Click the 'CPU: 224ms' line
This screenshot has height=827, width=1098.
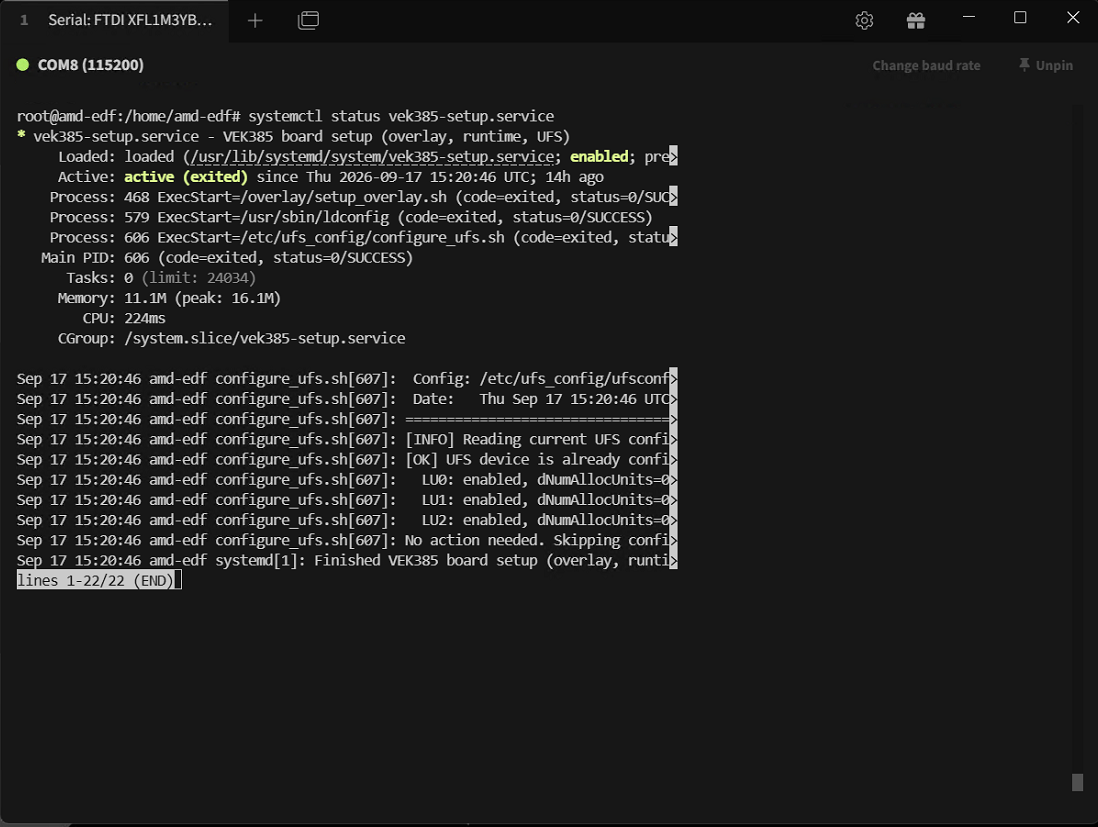click(x=124, y=318)
